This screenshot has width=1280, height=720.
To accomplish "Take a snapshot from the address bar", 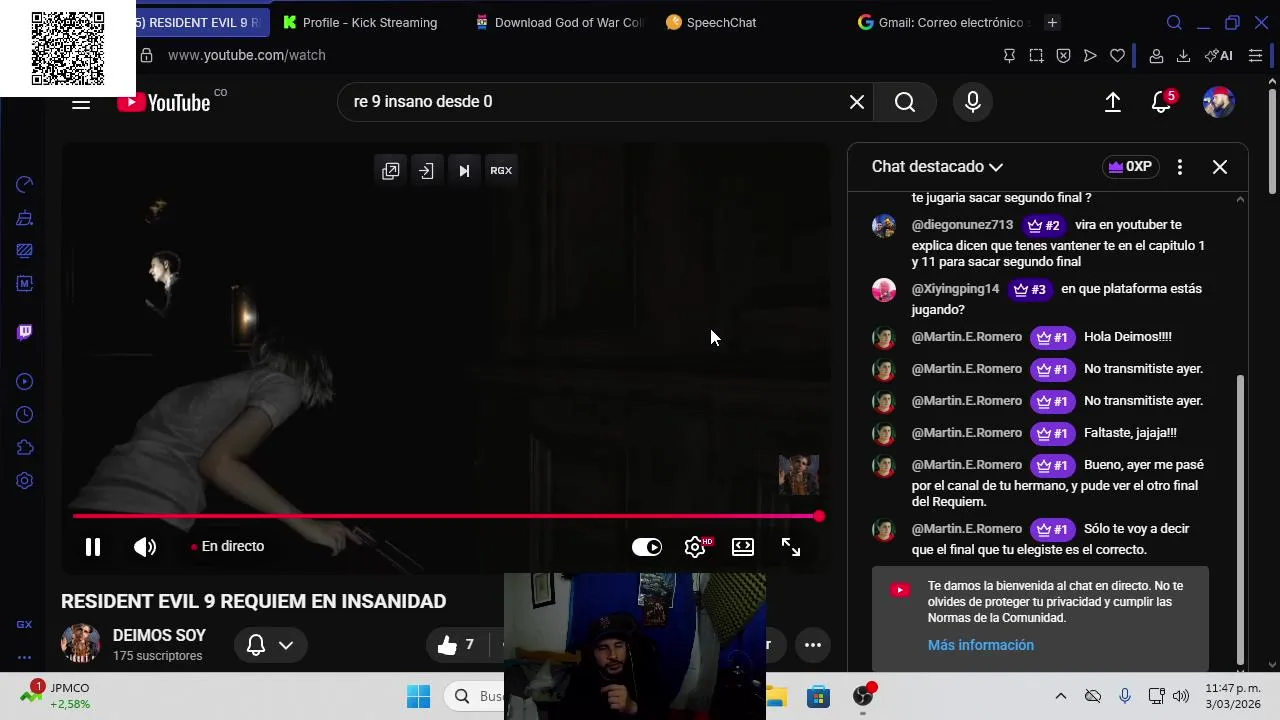I will click(x=1036, y=56).
